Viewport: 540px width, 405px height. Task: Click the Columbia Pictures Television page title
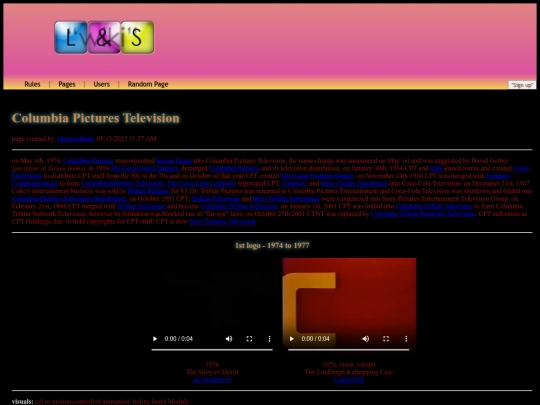[95, 118]
